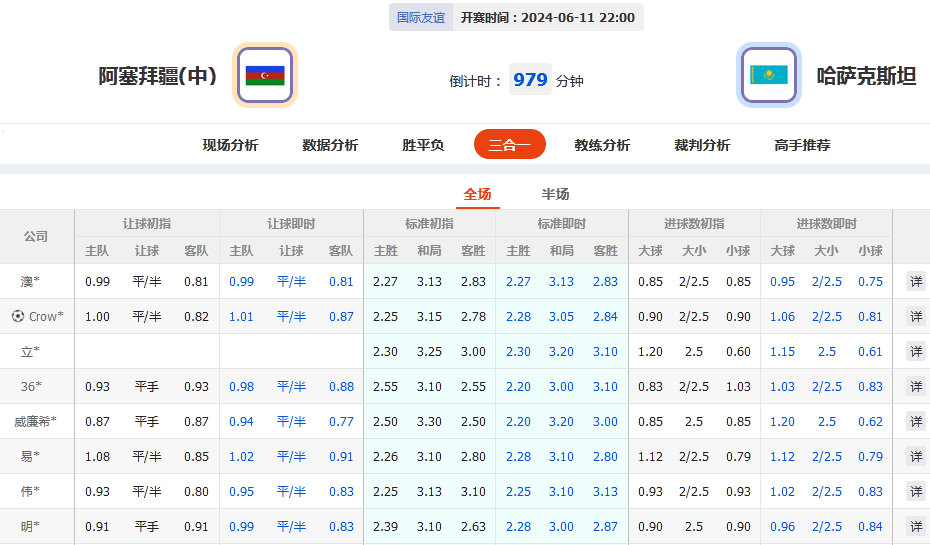930x545 pixels.
Task: Switch to 半场 half-time odds view
Action: 555,194
